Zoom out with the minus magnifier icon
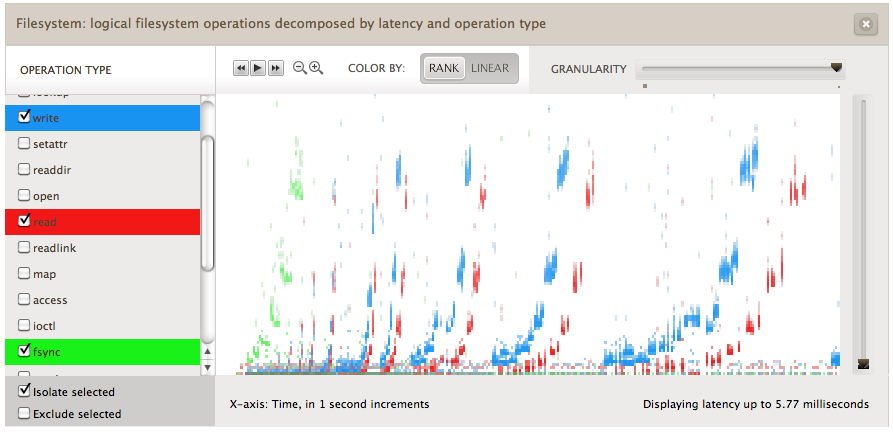This screenshot has height=432, width=893. 299,68
